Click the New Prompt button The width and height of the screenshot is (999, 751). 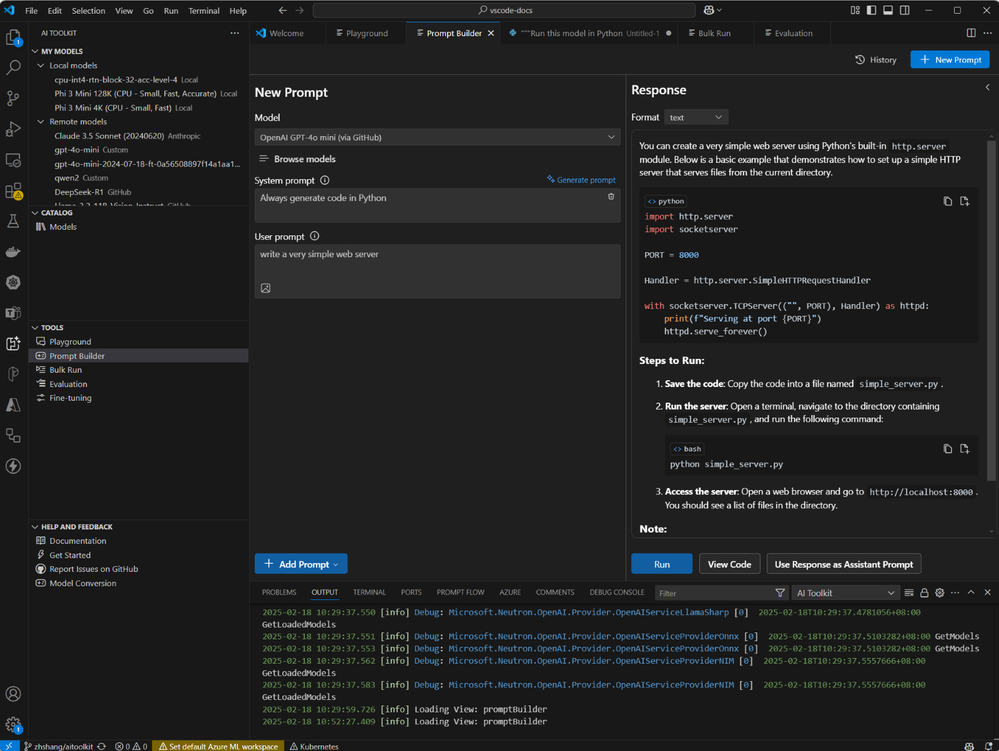coord(950,59)
